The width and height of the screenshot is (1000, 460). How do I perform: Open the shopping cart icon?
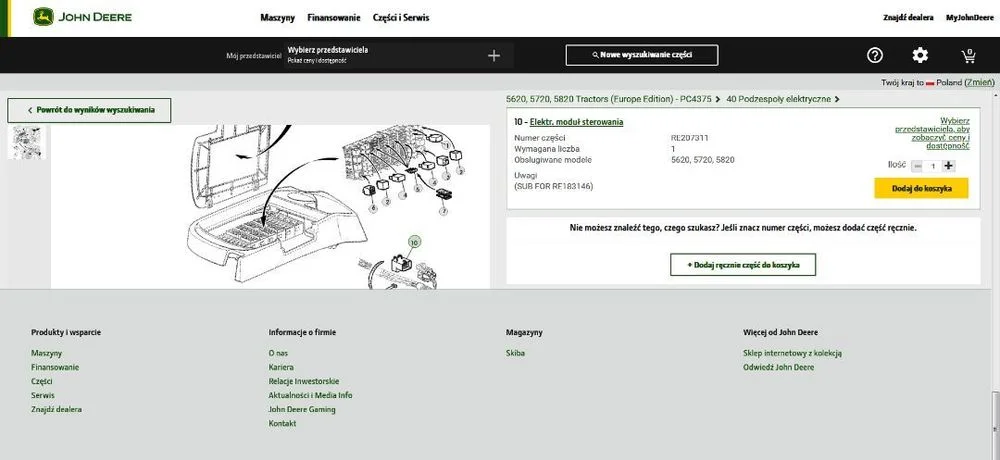click(969, 56)
